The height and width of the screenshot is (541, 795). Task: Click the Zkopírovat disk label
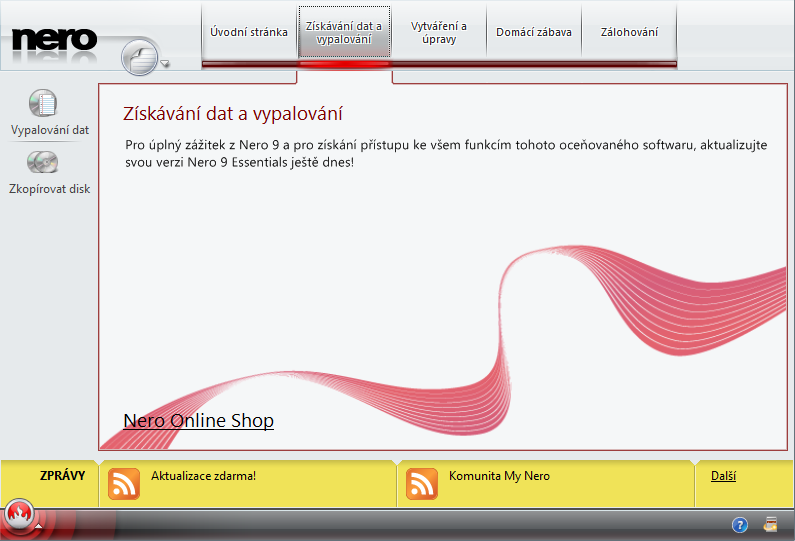tap(50, 189)
